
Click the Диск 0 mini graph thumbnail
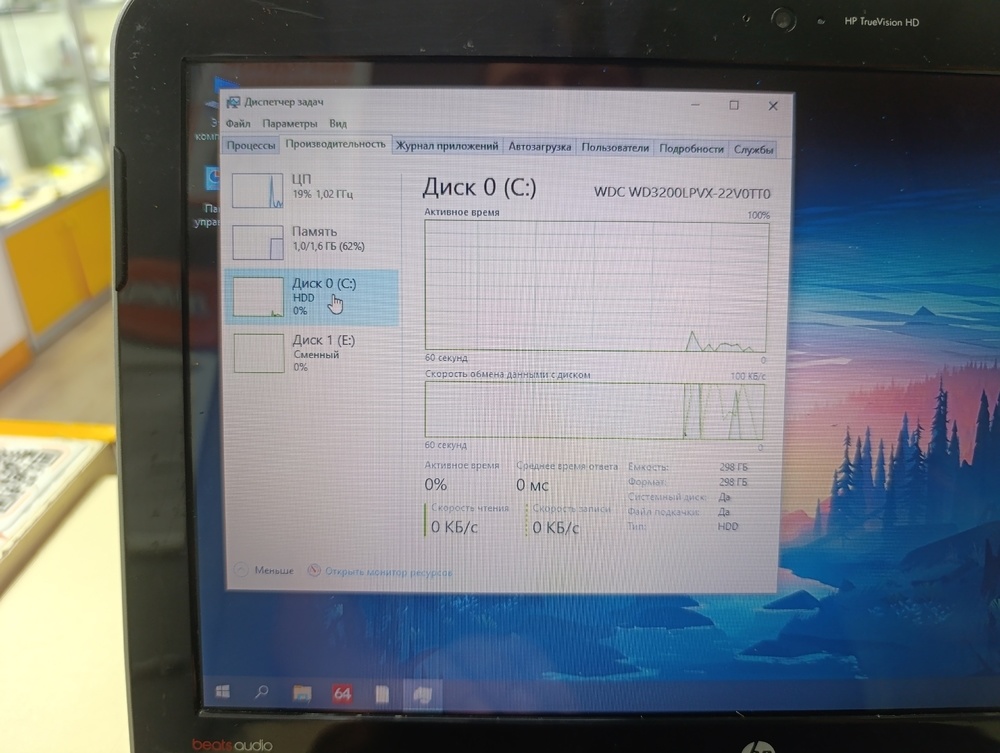point(258,297)
